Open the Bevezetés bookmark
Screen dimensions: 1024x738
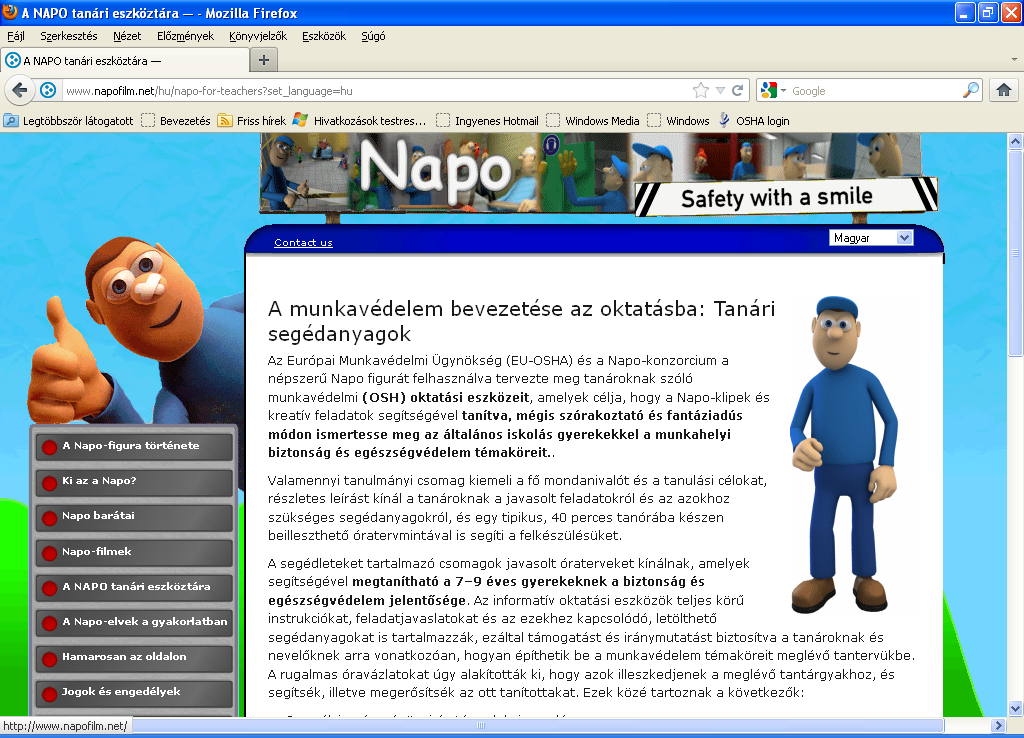[176, 120]
